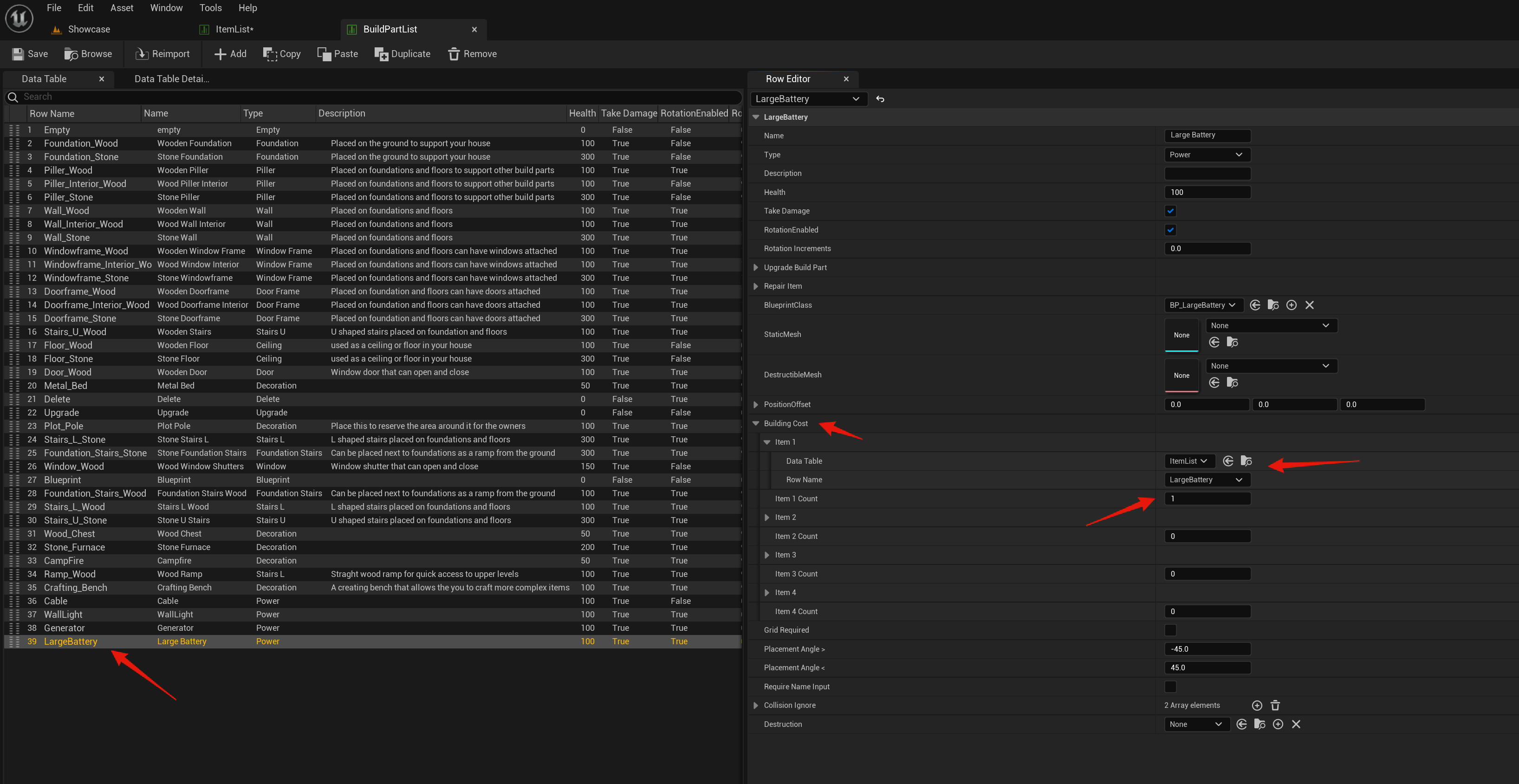This screenshot has height=784, width=1519.
Task: Click the Duplicate row icon
Action: pos(381,54)
